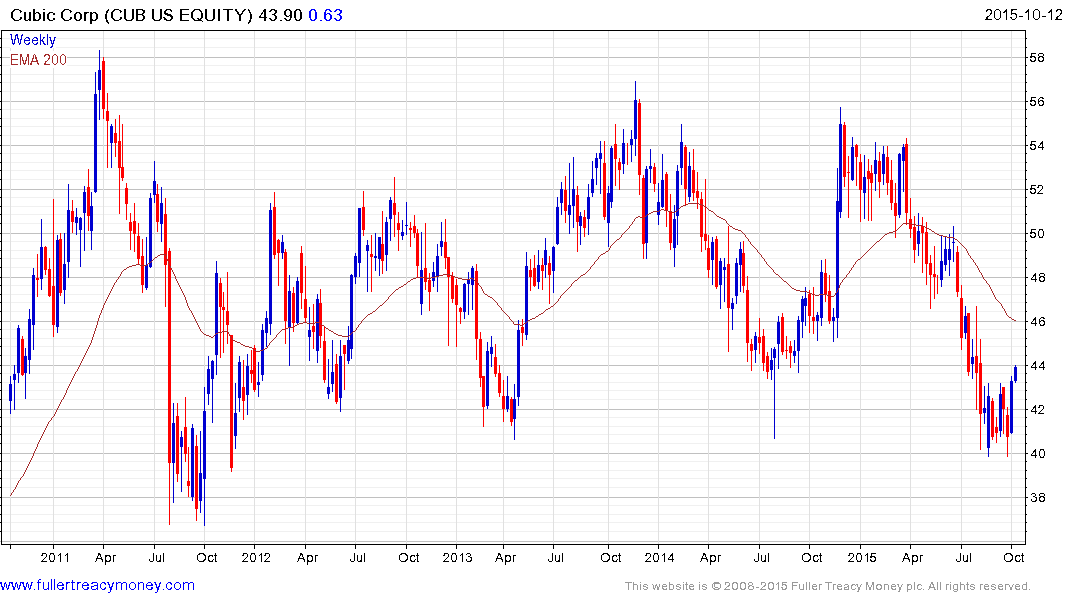Select the 2015 year axis label
1075x600 pixels.
click(x=862, y=557)
